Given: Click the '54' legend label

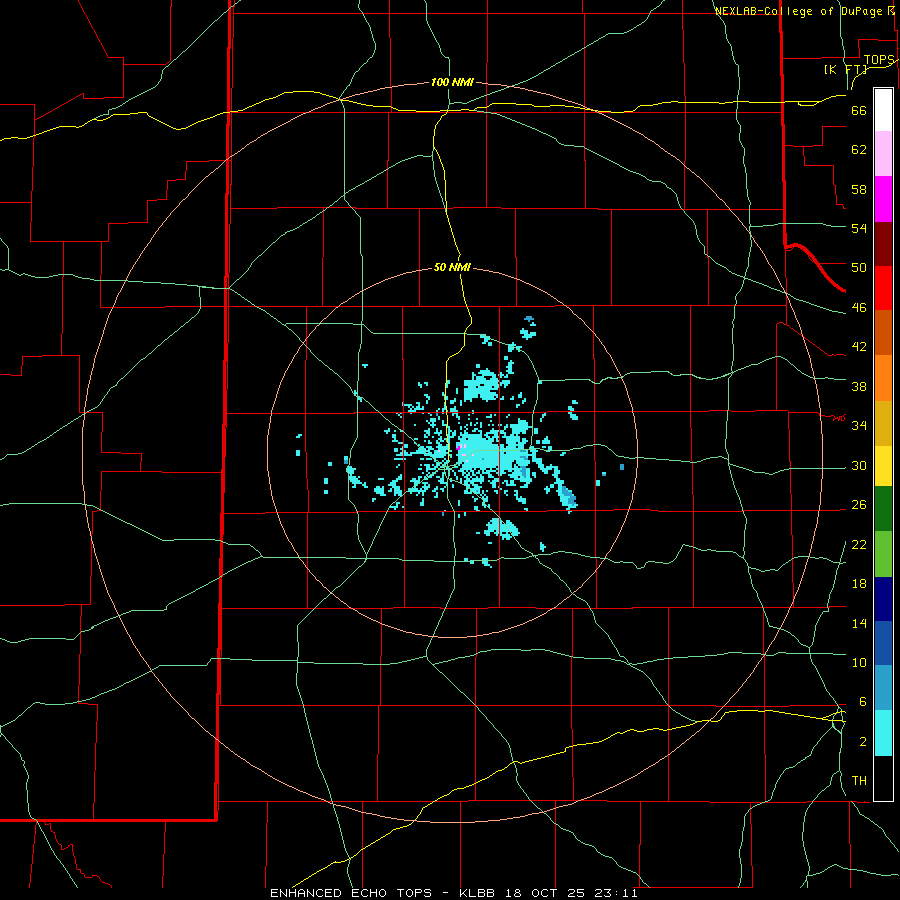Looking at the screenshot, I should 859,228.
